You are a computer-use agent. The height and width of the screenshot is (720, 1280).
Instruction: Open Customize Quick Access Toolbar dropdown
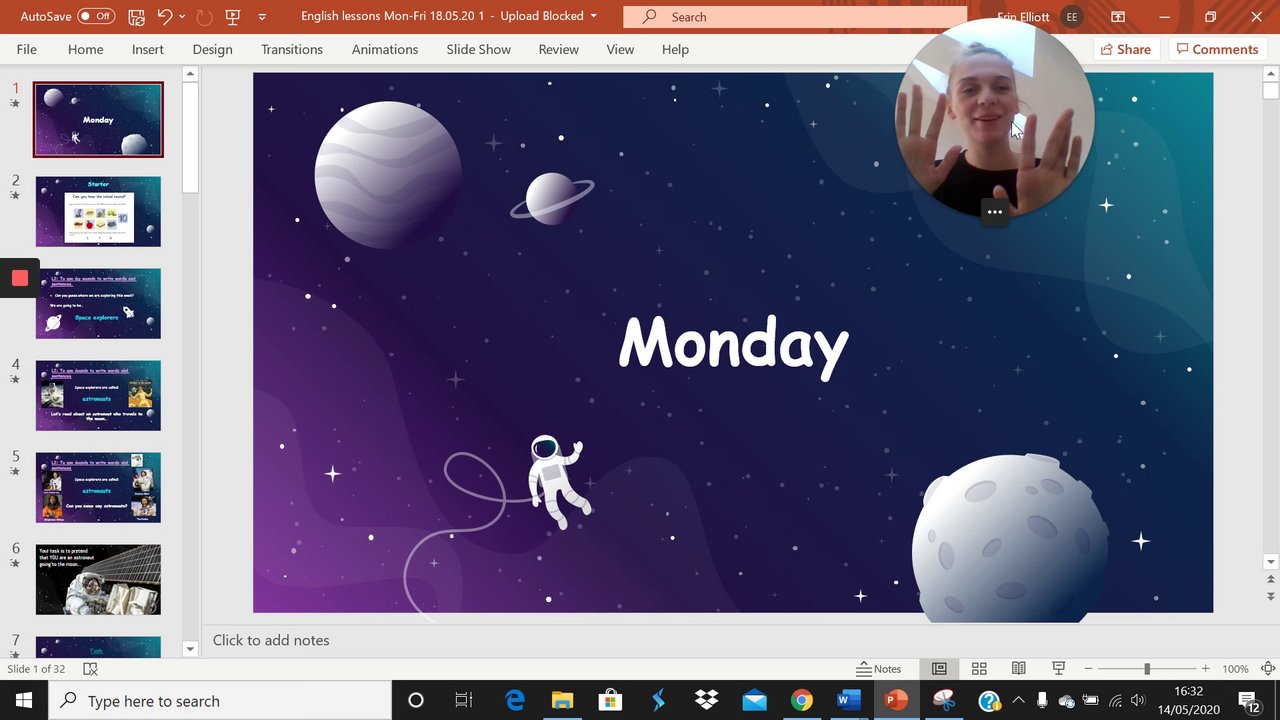point(262,17)
